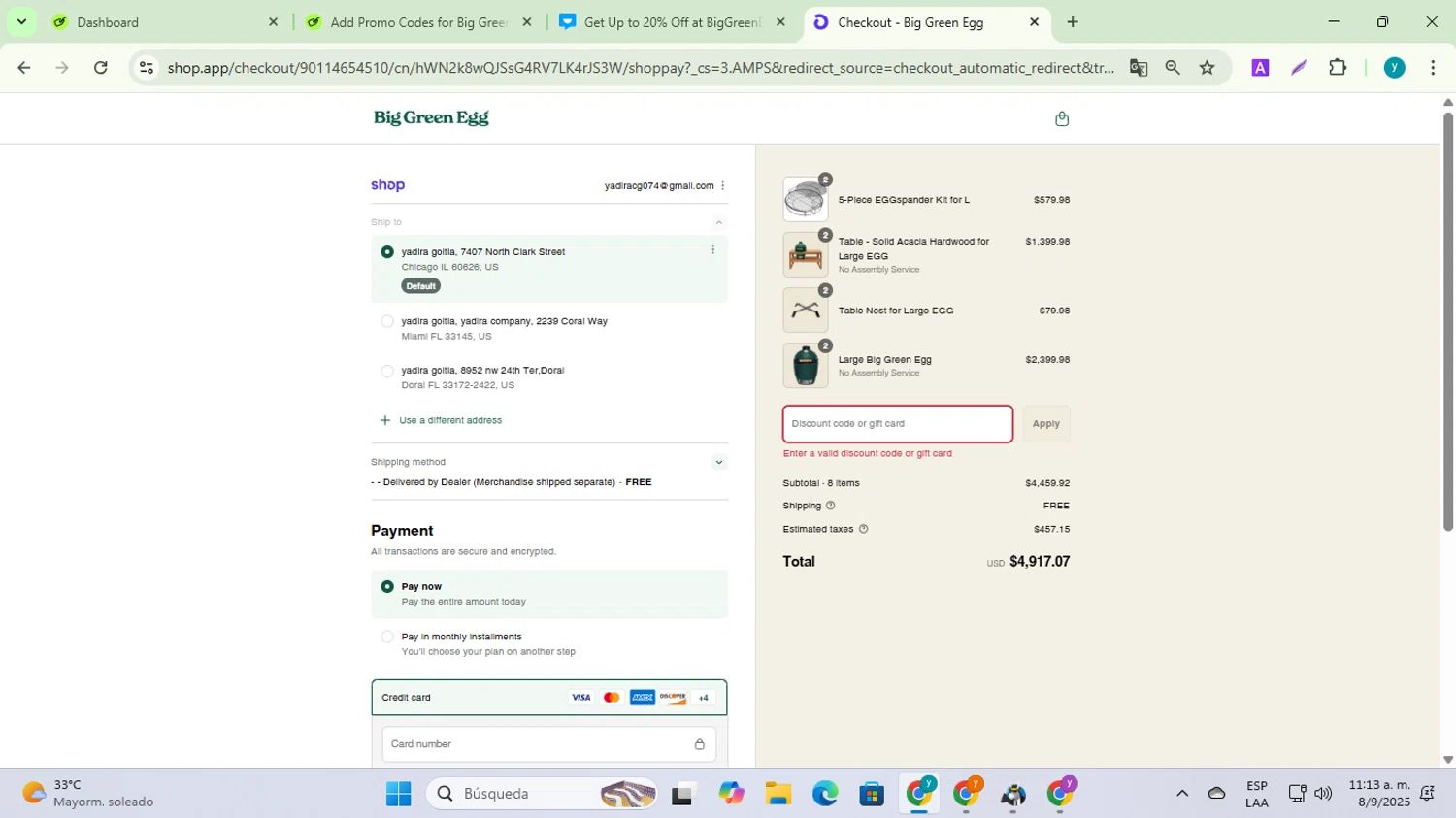The width and height of the screenshot is (1456, 818).
Task: Open the weather widget showing 33°C
Action: tap(87, 794)
